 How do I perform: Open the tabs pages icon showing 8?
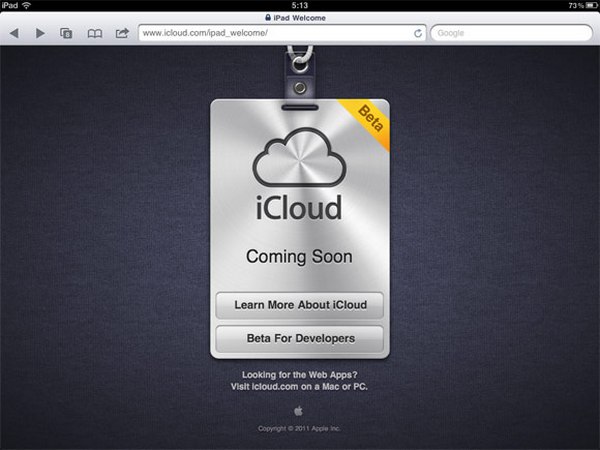(x=66, y=33)
